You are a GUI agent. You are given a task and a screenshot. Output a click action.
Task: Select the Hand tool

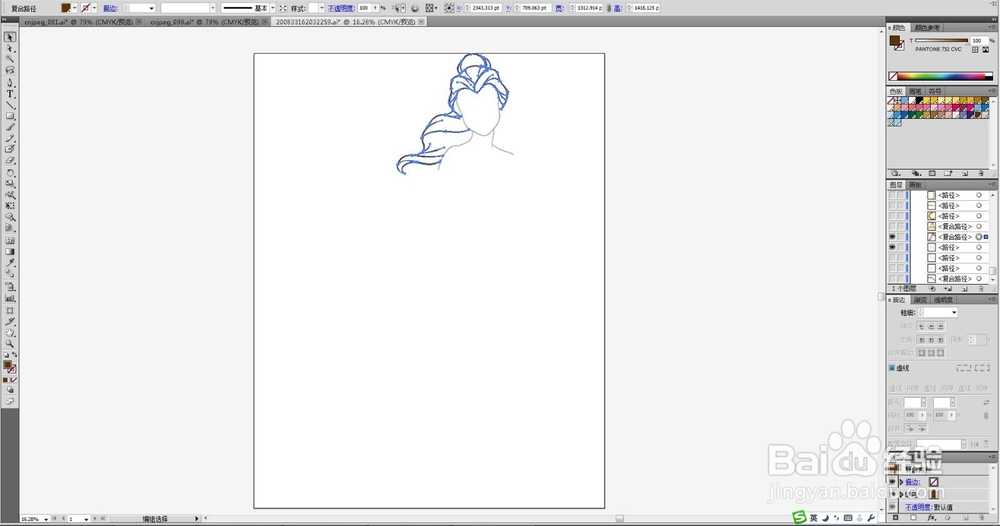(10, 333)
